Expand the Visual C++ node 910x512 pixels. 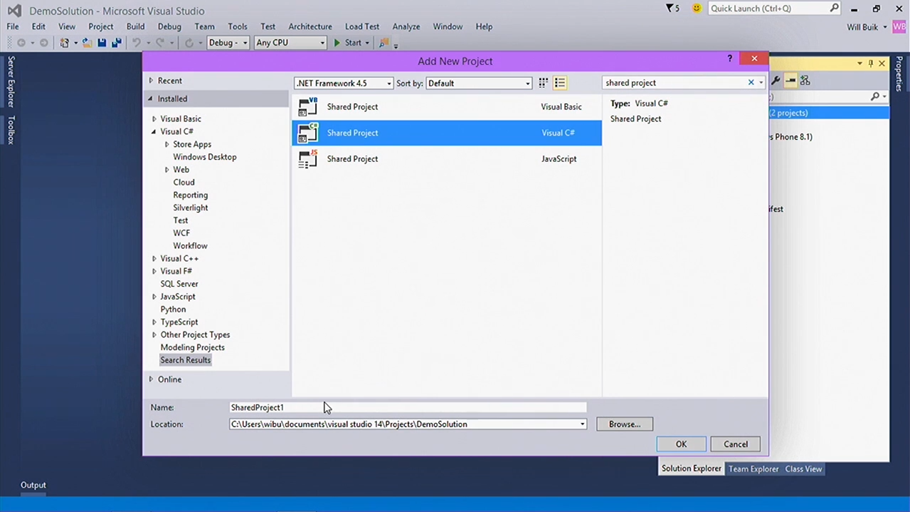(154, 258)
